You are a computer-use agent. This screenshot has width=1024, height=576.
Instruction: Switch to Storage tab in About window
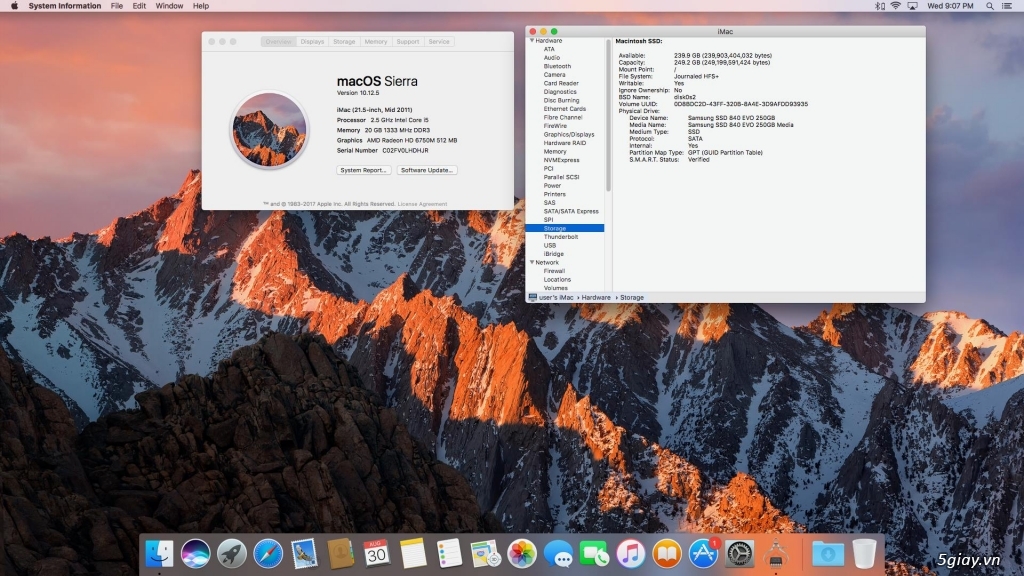pos(344,41)
